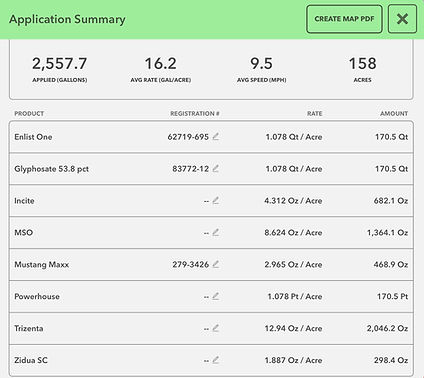Viewport: 424px width, 378px height.
Task: Select the Powerhouse product name
Action: tap(37, 296)
